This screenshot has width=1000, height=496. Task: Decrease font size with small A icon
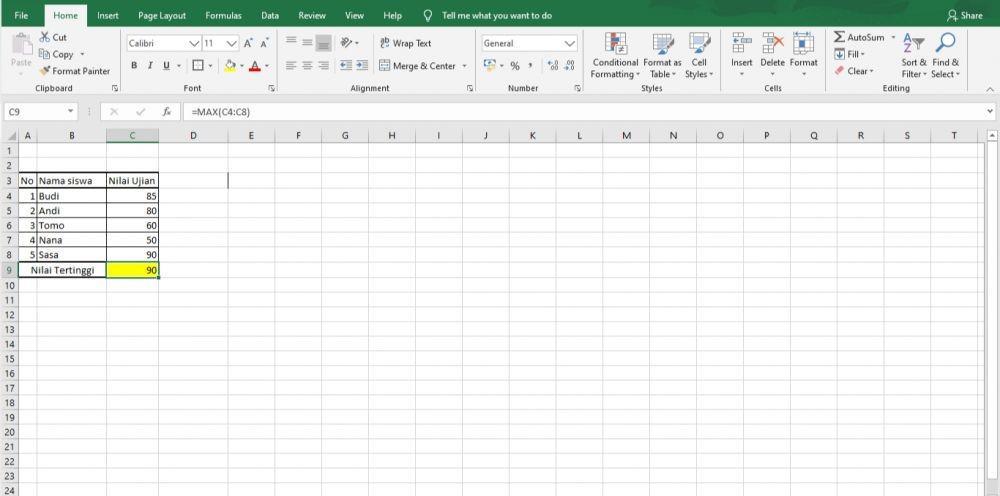point(264,43)
